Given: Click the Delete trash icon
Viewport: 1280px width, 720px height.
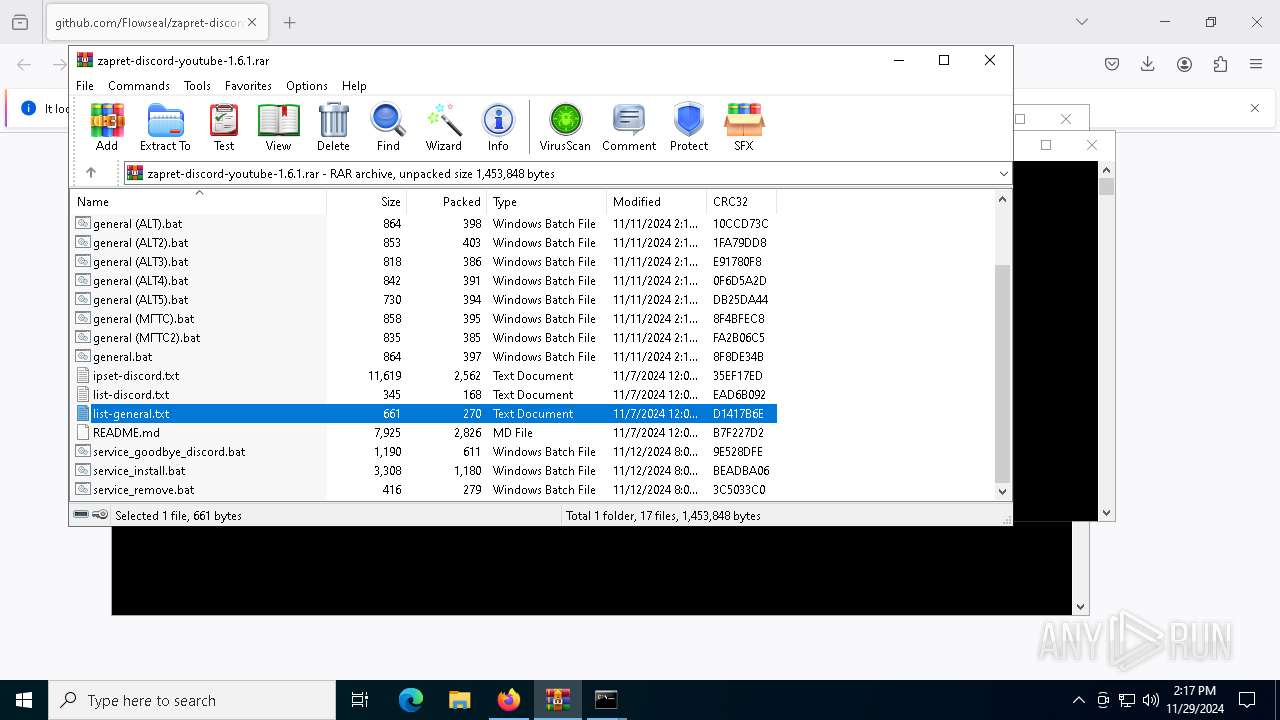Looking at the screenshot, I should pyautogui.click(x=333, y=127).
